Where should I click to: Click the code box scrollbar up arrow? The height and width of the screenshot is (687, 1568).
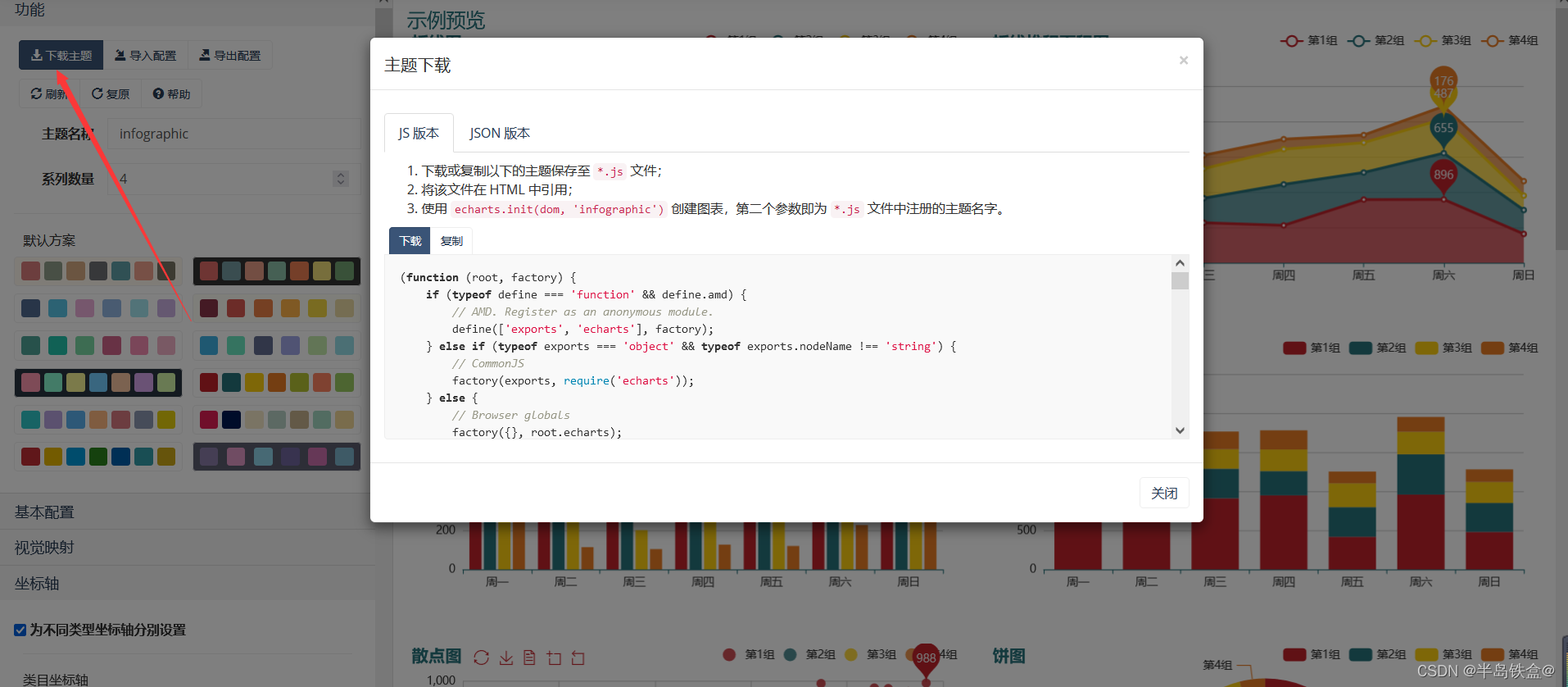(x=1180, y=263)
